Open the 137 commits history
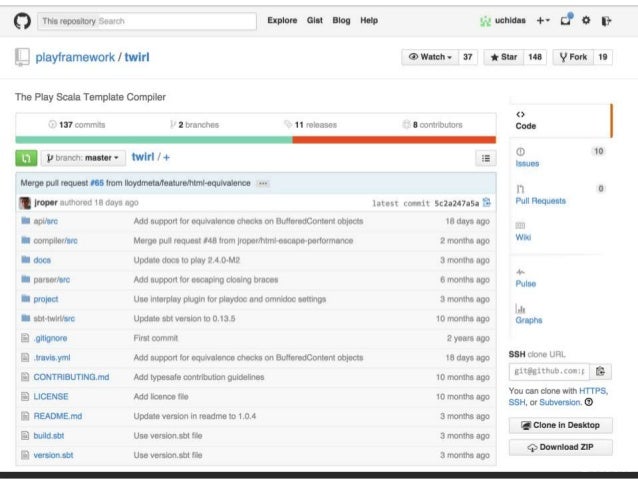 (x=77, y=125)
